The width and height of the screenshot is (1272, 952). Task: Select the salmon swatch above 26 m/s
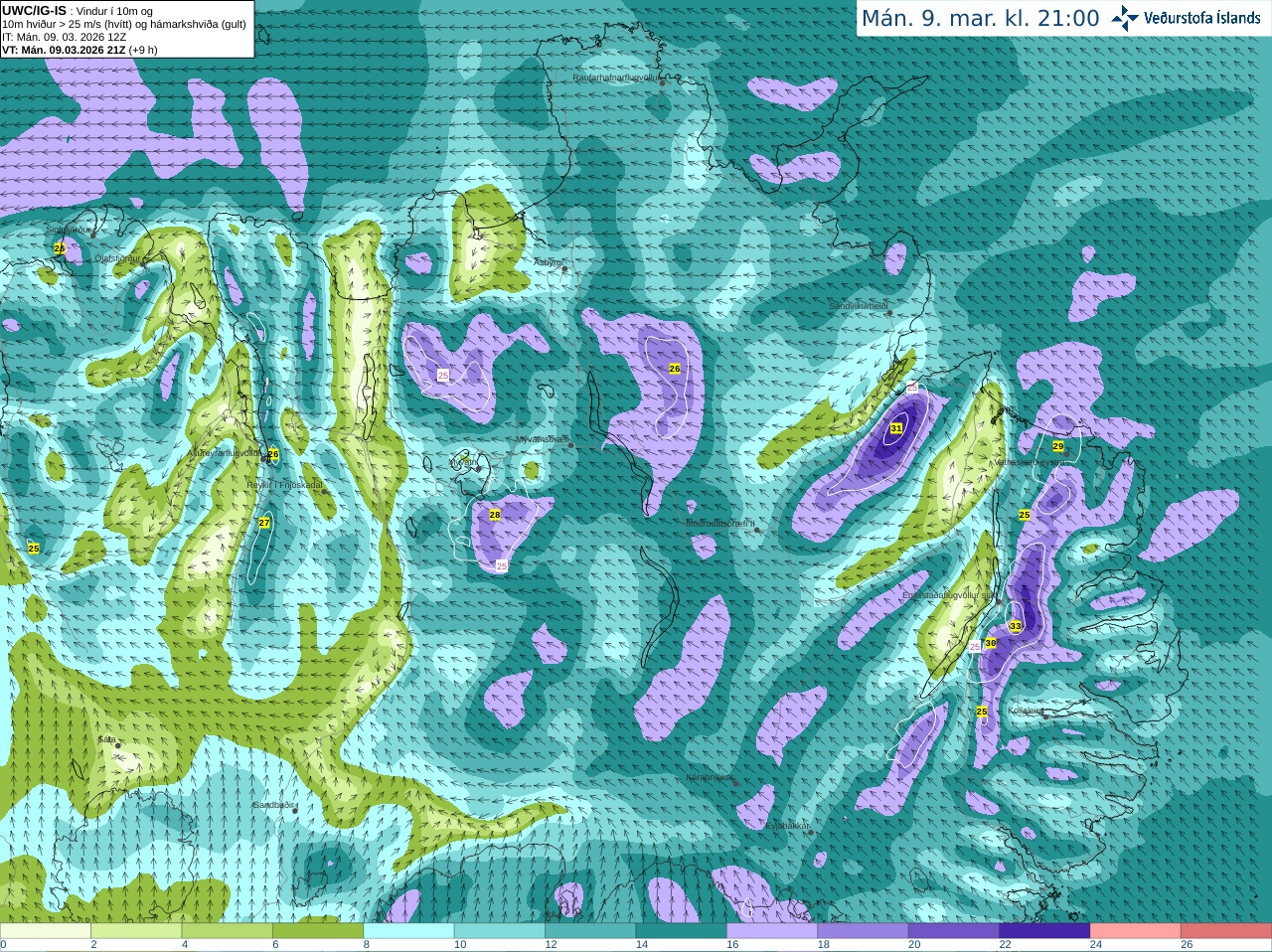pyautogui.click(x=1226, y=931)
